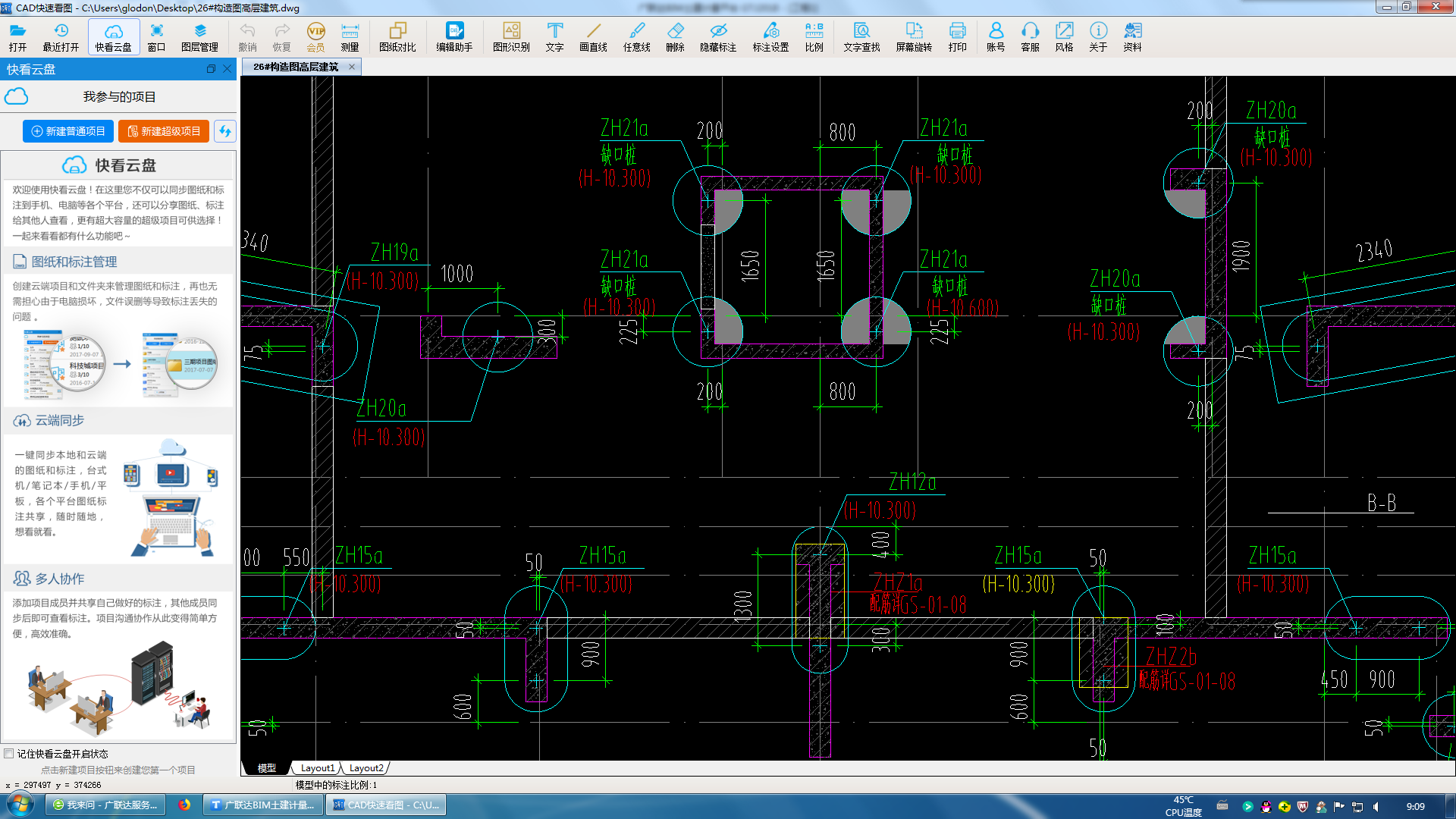
Task: Open the VIP 会员 membership icon
Action: tap(315, 37)
